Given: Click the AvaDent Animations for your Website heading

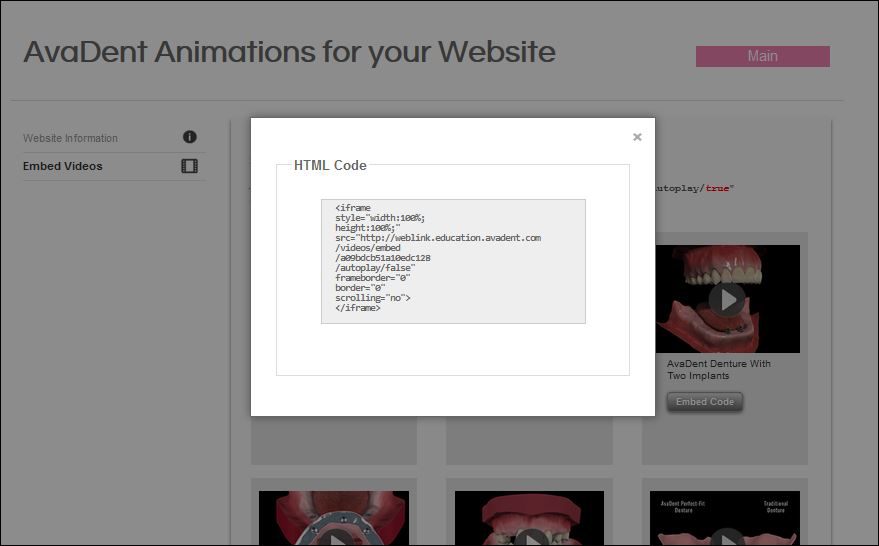Looking at the screenshot, I should (289, 52).
